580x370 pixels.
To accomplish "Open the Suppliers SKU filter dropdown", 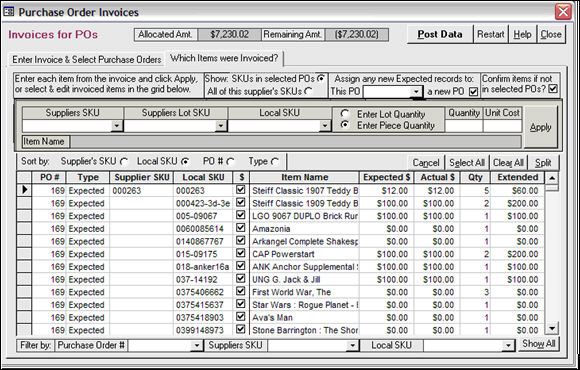I will (x=353, y=346).
